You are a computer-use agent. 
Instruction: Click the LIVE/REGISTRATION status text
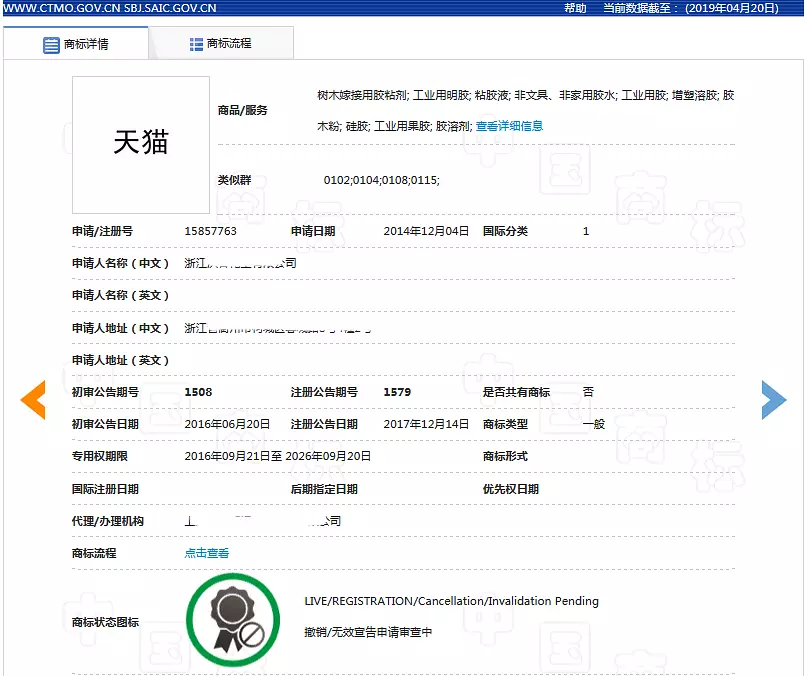coord(451,601)
